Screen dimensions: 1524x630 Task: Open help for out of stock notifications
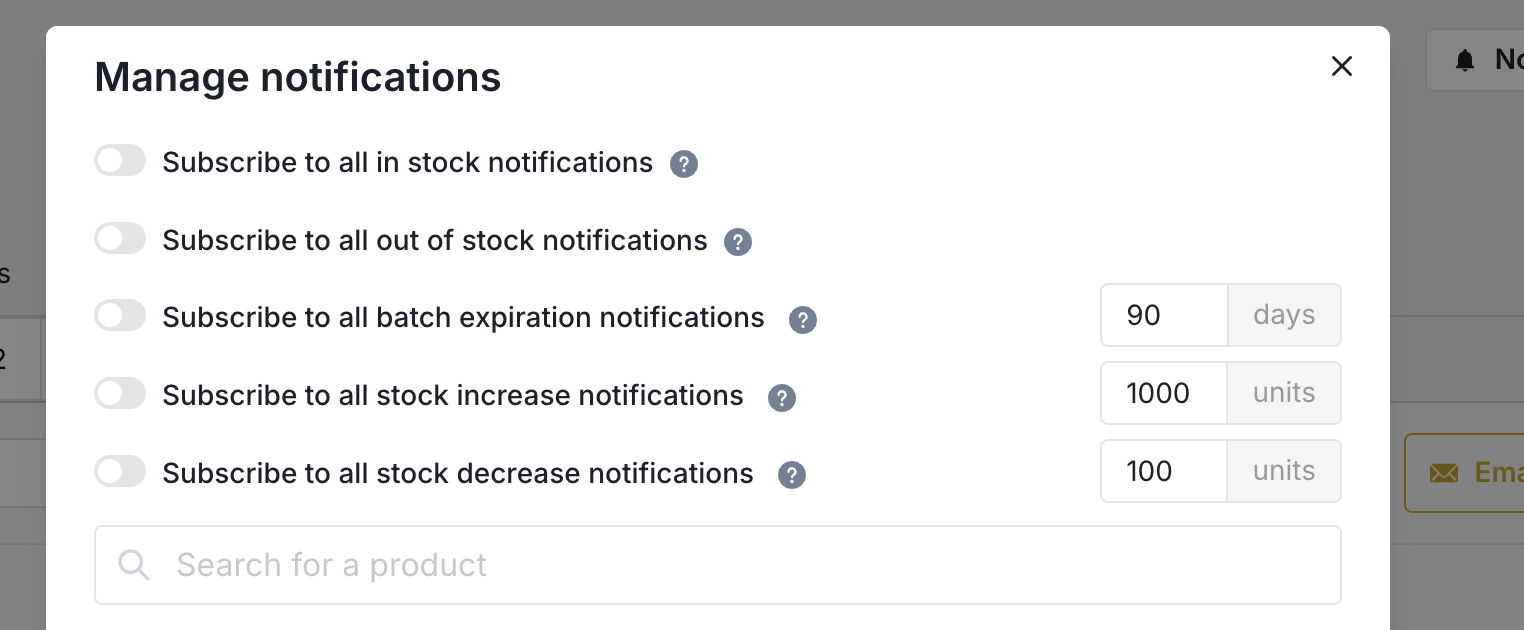click(738, 242)
